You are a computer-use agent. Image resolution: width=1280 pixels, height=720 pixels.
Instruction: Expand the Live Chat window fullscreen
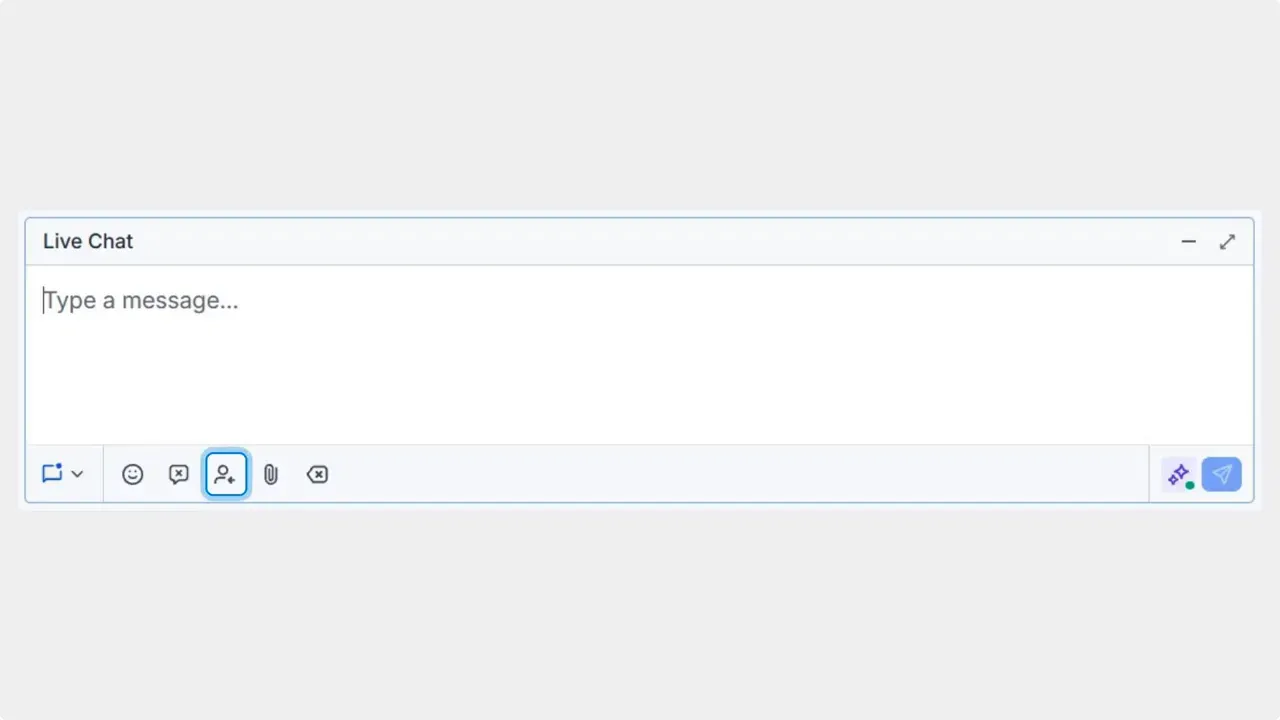1227,241
